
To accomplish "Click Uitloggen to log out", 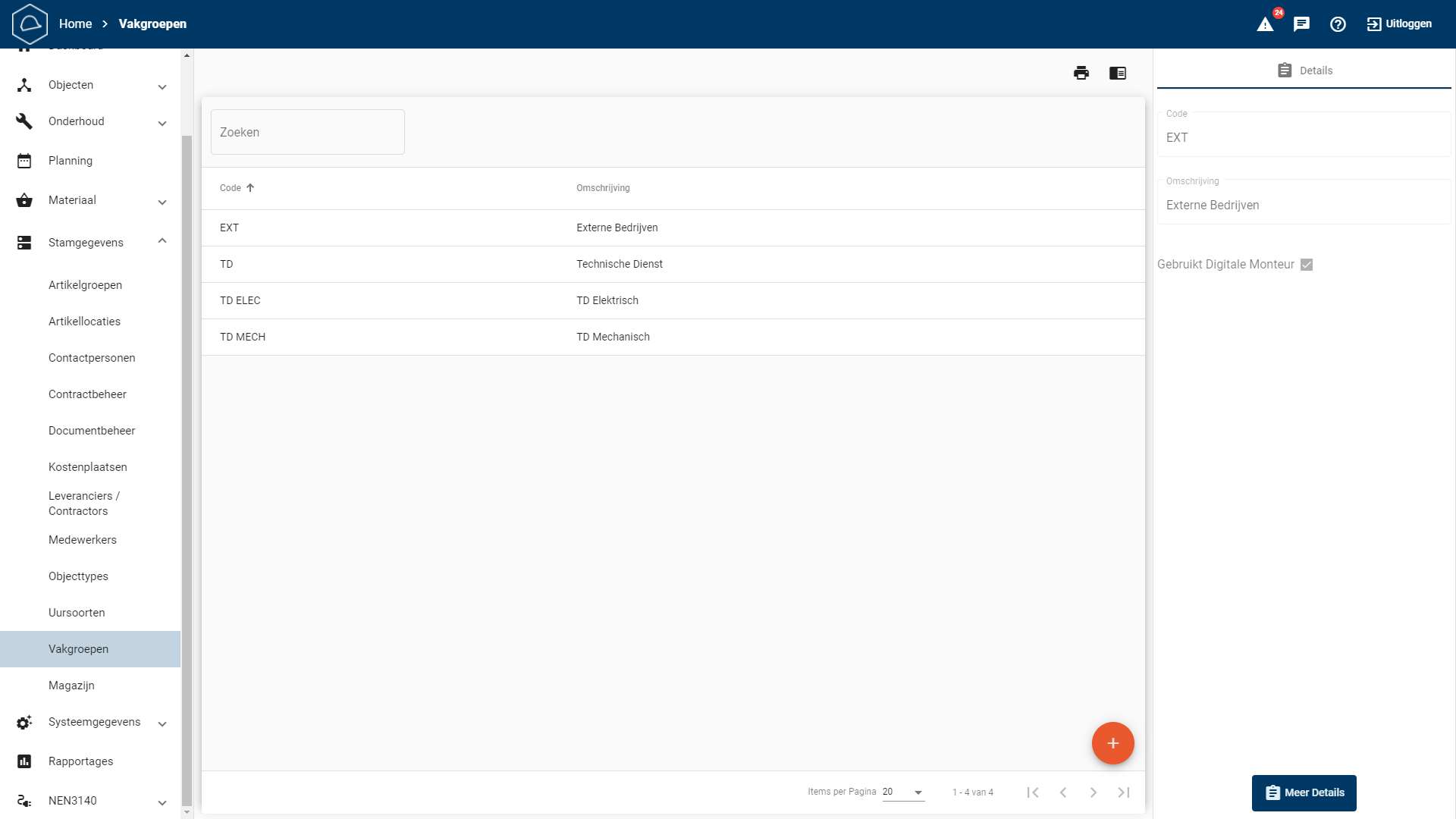I will (1399, 24).
